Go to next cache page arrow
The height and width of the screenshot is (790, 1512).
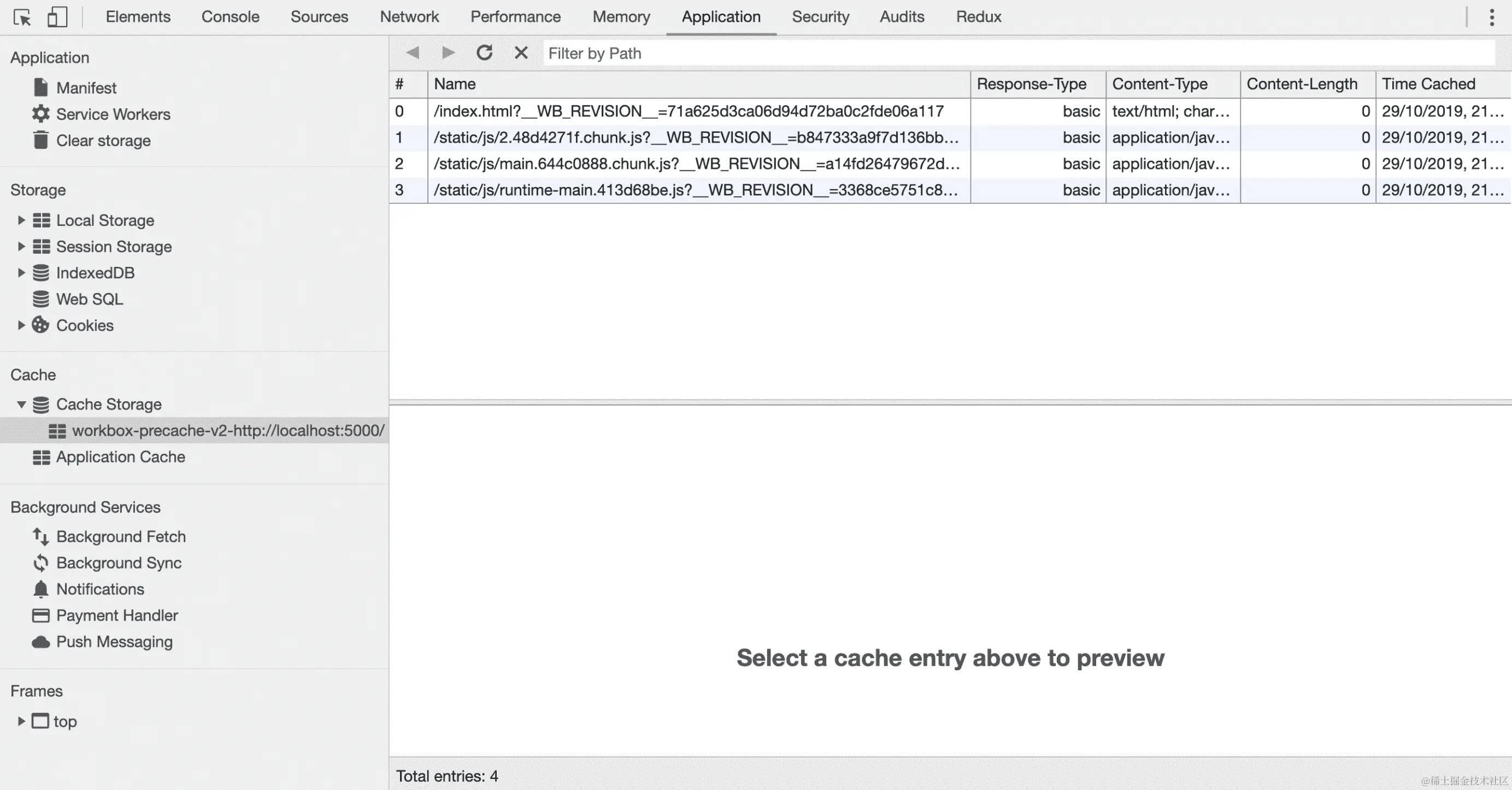coord(449,53)
